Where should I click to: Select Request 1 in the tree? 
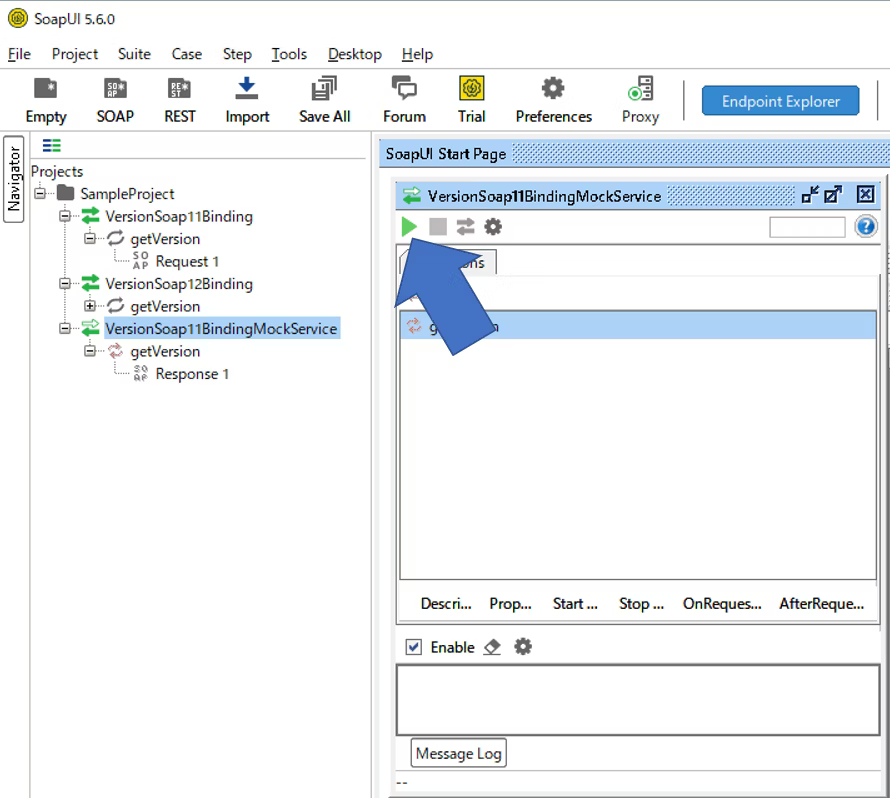click(187, 261)
